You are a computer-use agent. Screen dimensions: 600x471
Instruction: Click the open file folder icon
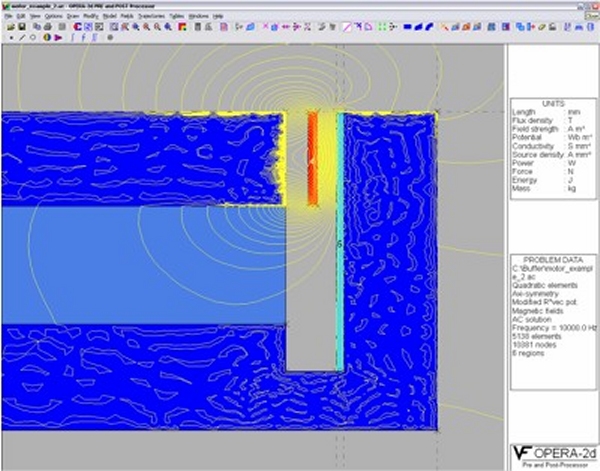click(x=8, y=27)
